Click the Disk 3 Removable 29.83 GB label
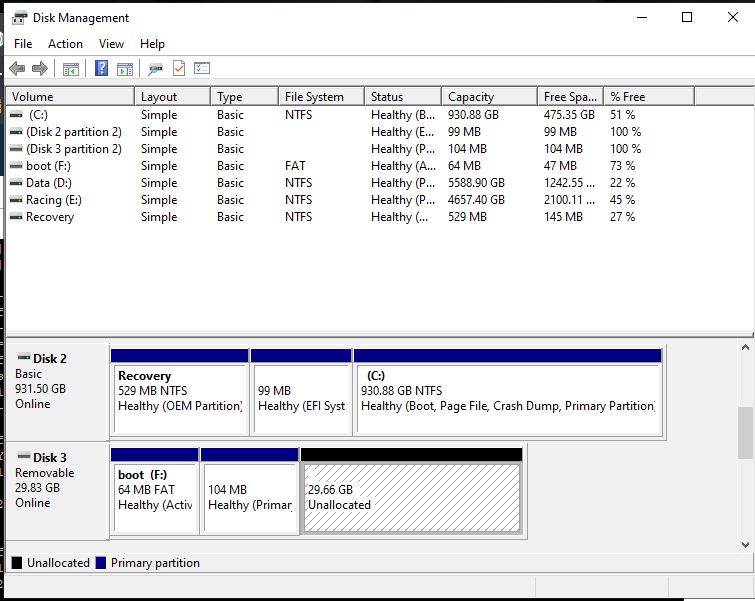The height and width of the screenshot is (601, 755). [x=57, y=491]
